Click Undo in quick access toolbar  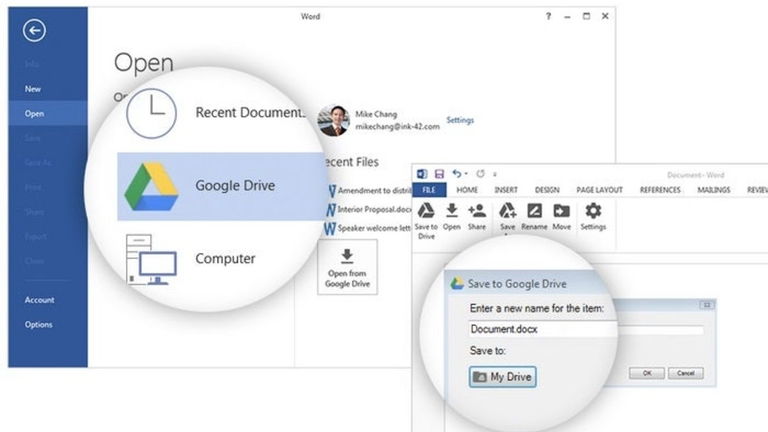[x=456, y=173]
